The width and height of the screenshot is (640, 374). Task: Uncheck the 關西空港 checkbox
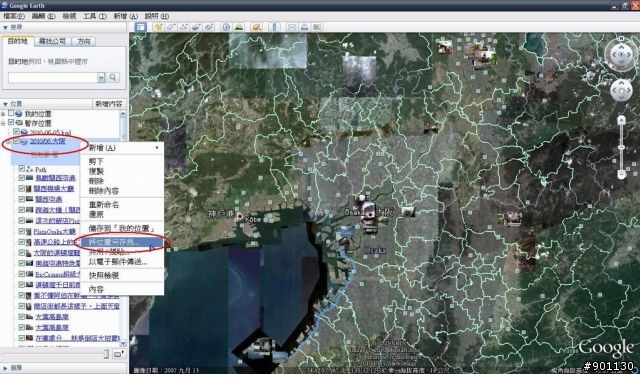pos(22,199)
